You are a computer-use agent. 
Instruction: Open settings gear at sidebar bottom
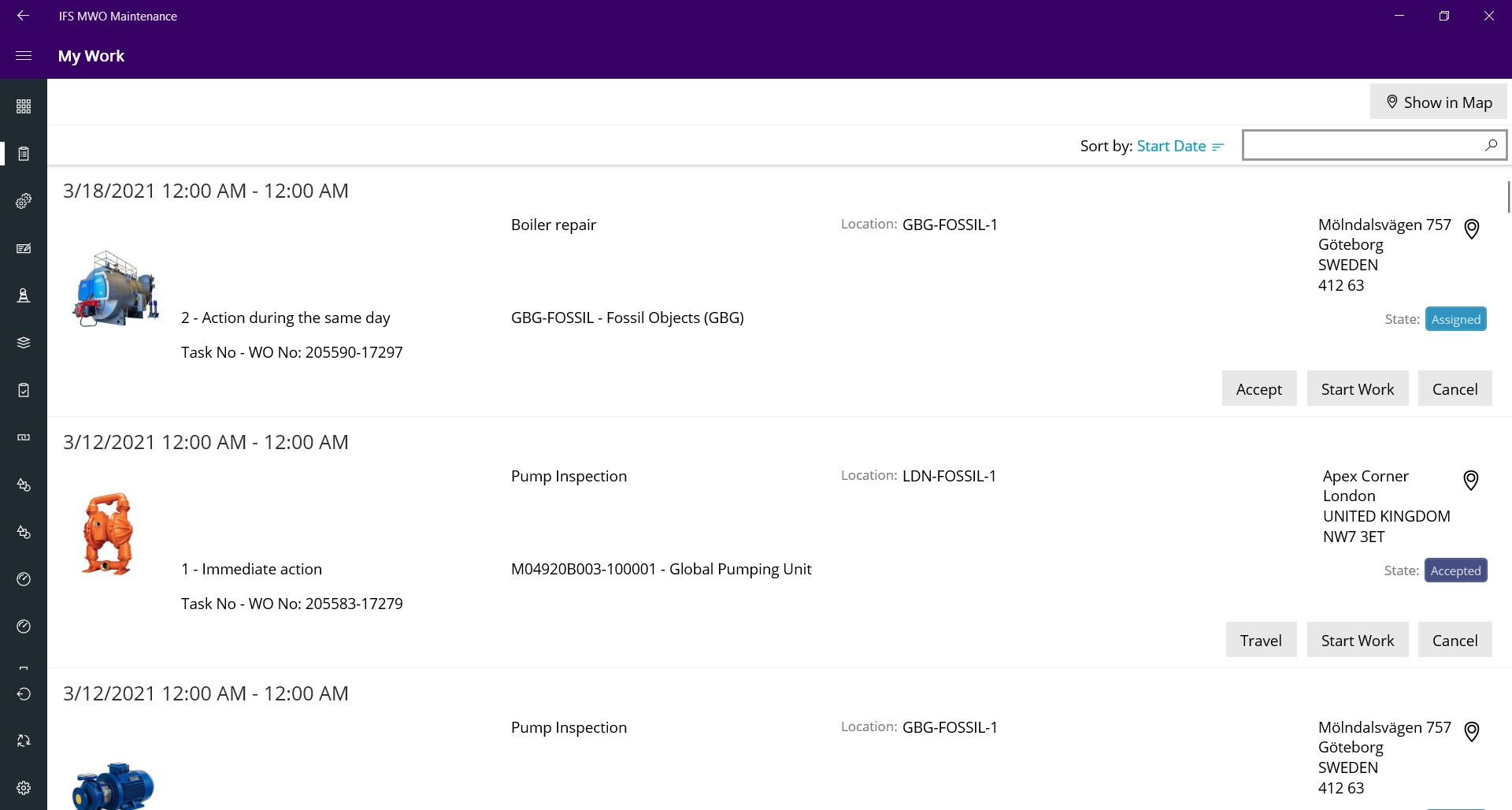(x=24, y=788)
